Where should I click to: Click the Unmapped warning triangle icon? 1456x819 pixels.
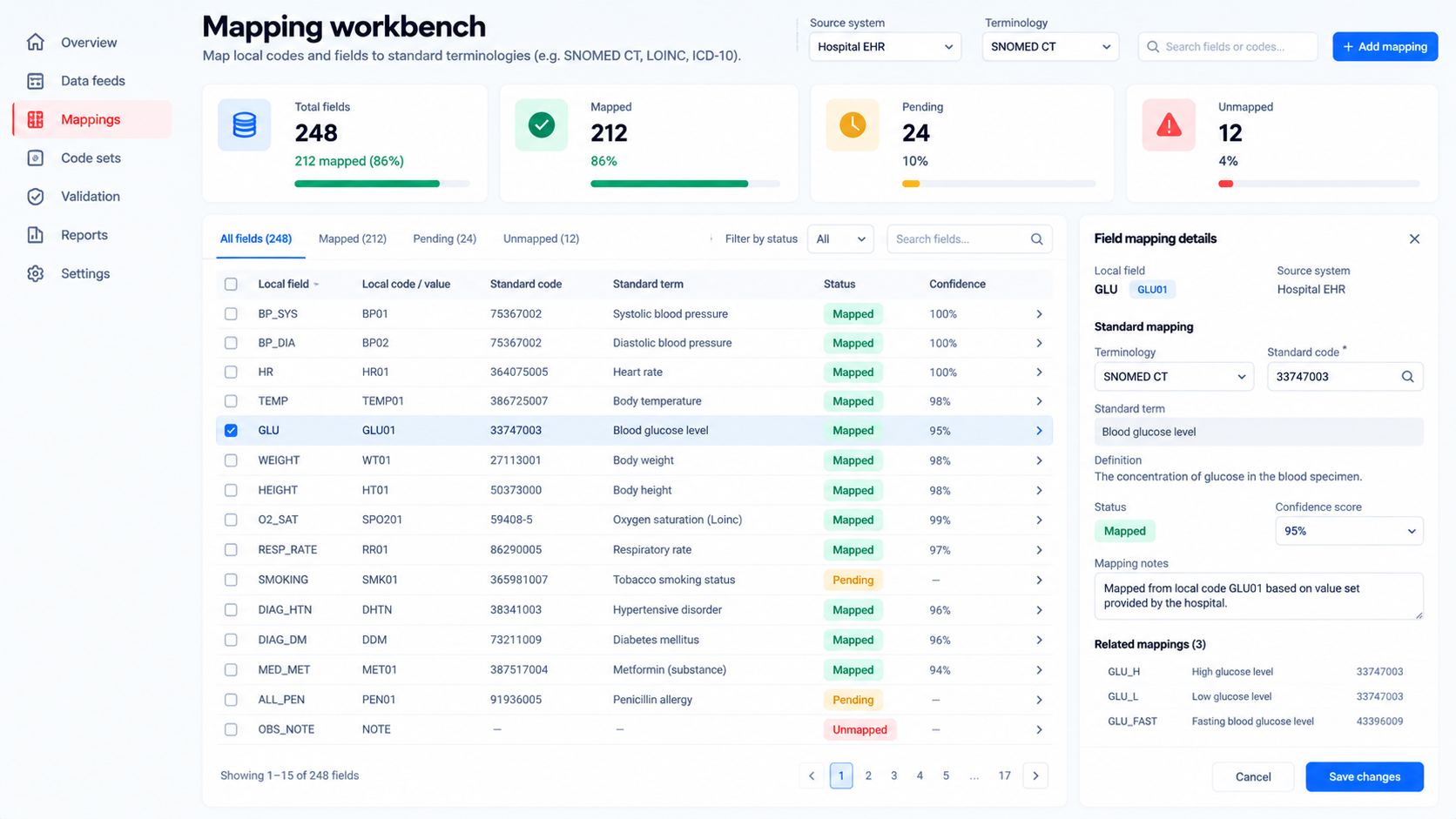1169,125
